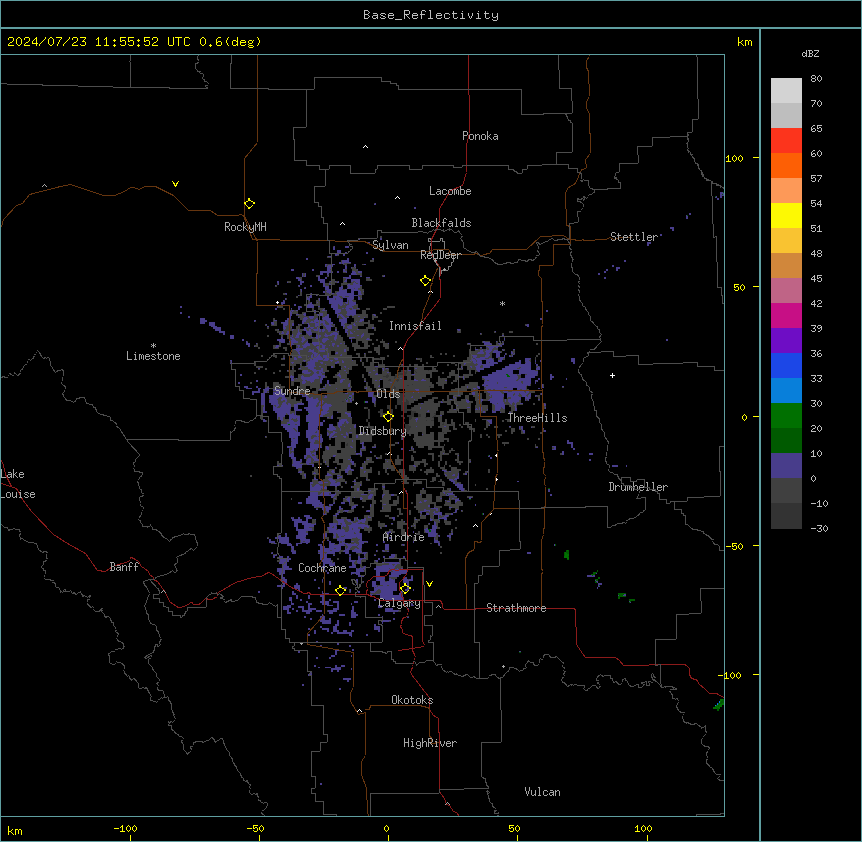Click the yellow marker below Cochrane
This screenshot has height=842, width=862.
pyautogui.click(x=340, y=590)
